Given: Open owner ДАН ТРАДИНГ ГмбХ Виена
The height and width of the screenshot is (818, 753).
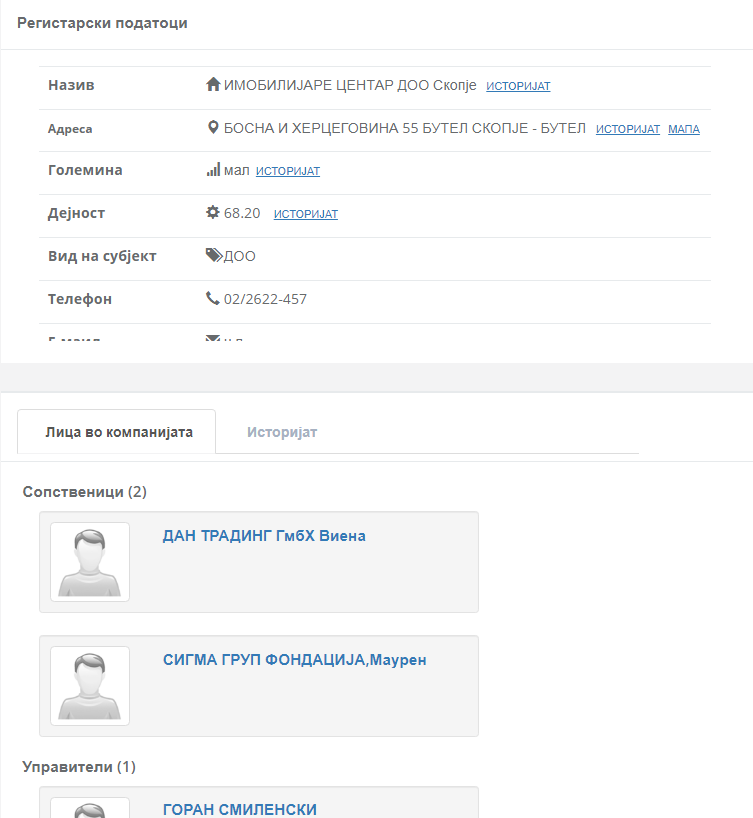Looking at the screenshot, I should [x=264, y=536].
